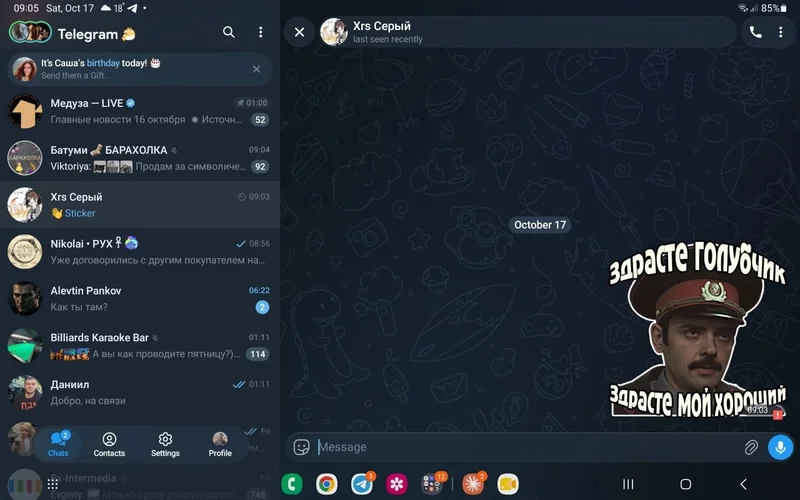Viewport: 800px width, 500px height.
Task: Launch the green phone app in taskbar
Action: [292, 484]
